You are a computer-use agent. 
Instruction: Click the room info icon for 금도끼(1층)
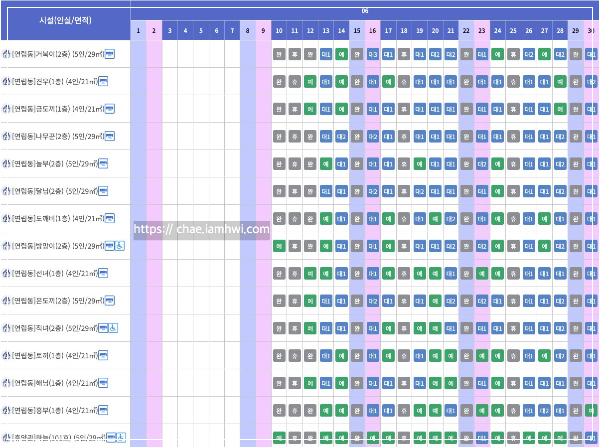(110, 109)
